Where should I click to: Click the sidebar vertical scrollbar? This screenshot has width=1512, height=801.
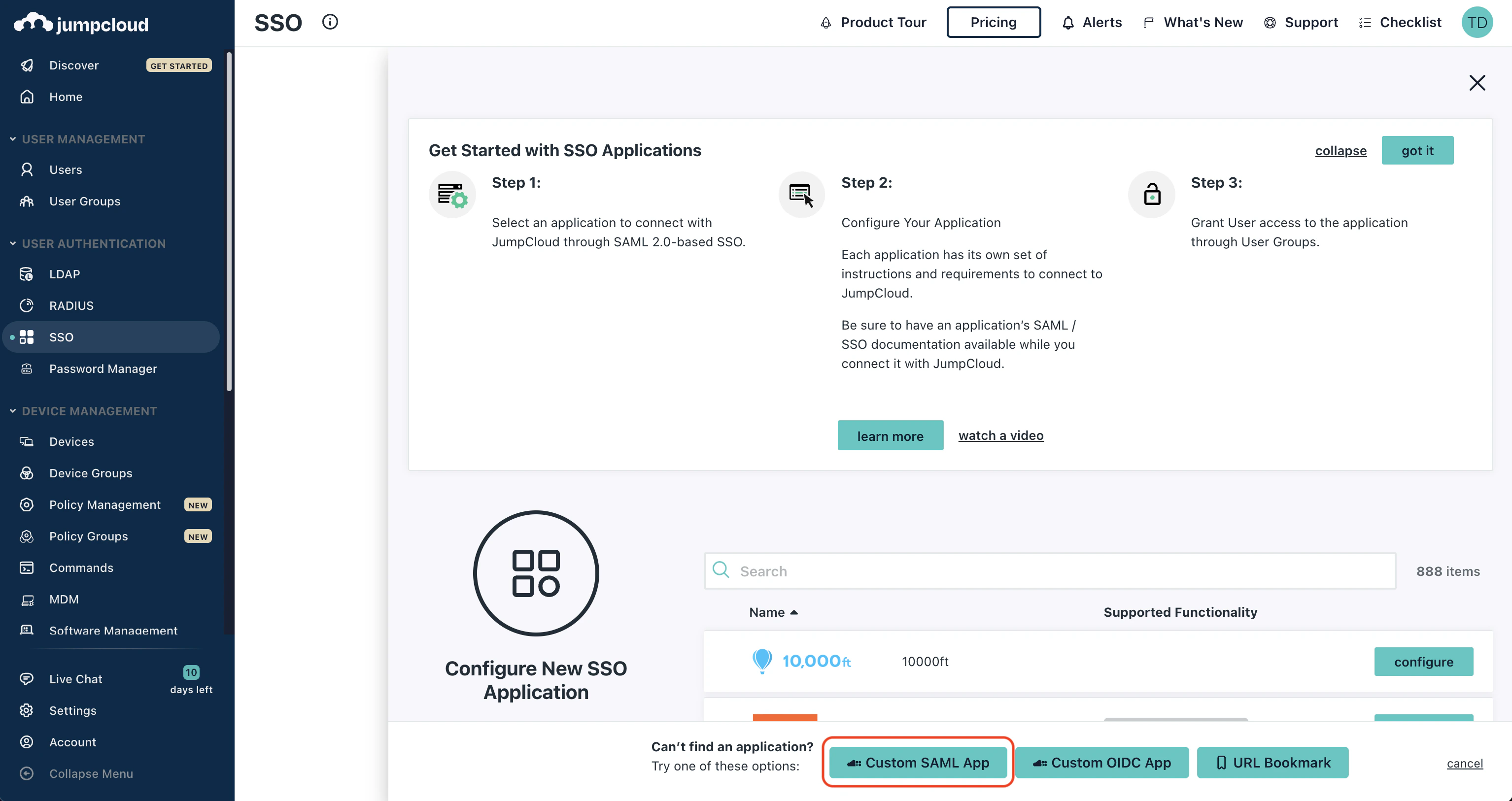[x=230, y=222]
